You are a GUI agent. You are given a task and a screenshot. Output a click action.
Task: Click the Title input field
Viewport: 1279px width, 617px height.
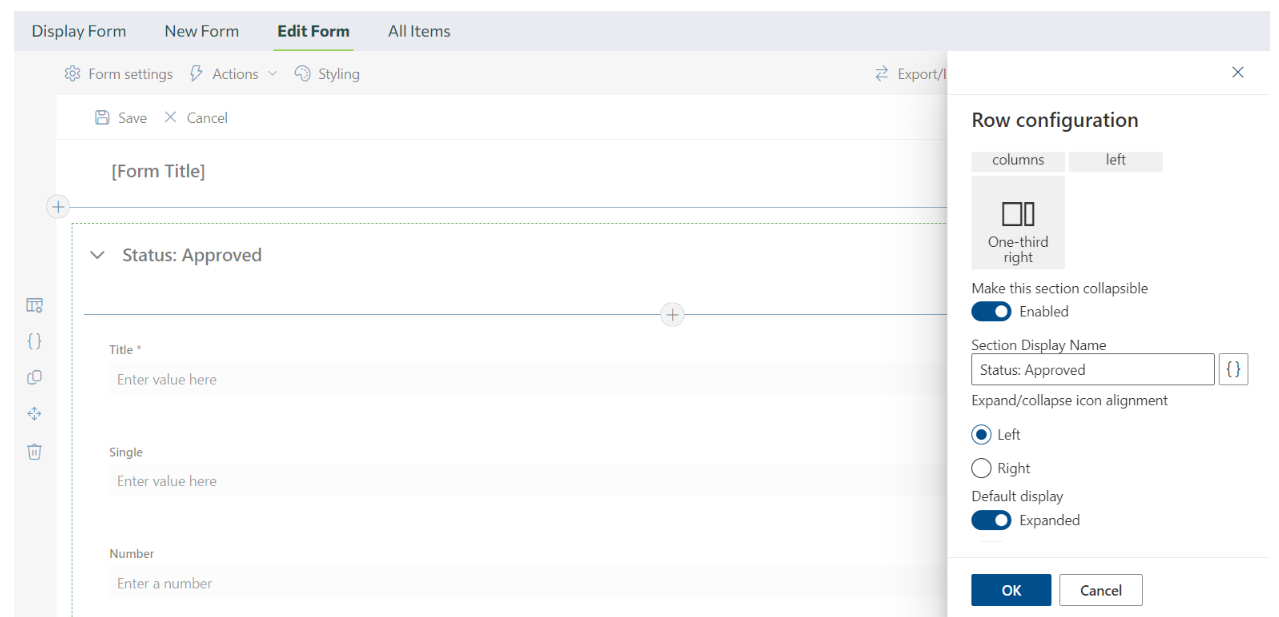pyautogui.click(x=527, y=379)
